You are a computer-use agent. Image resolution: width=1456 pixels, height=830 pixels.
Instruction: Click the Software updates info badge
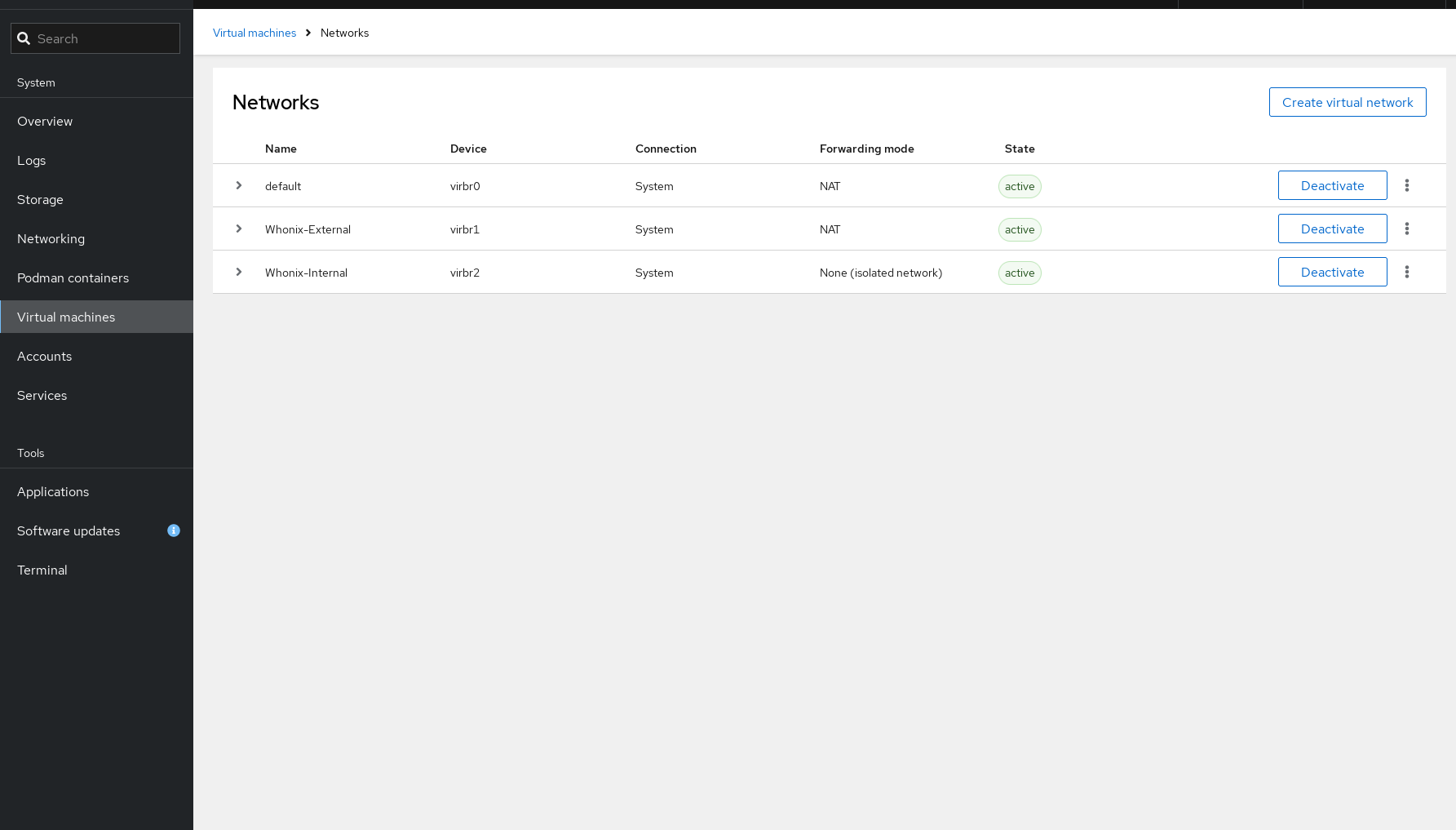point(174,530)
